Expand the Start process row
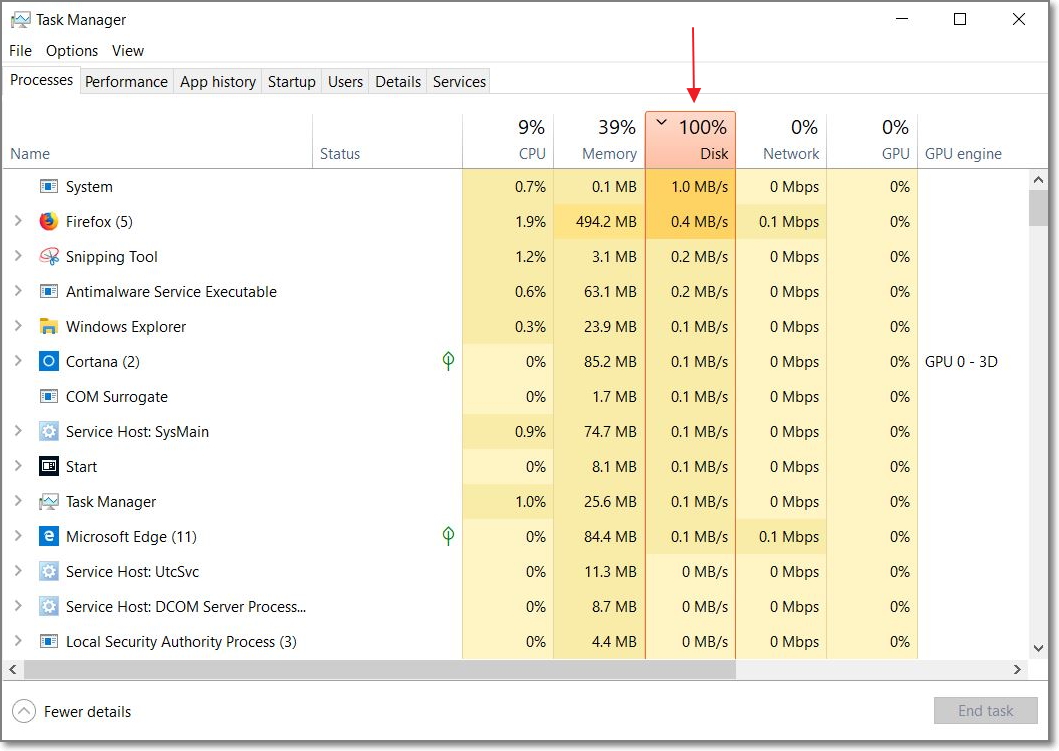This screenshot has height=751, width=1059. click(18, 466)
